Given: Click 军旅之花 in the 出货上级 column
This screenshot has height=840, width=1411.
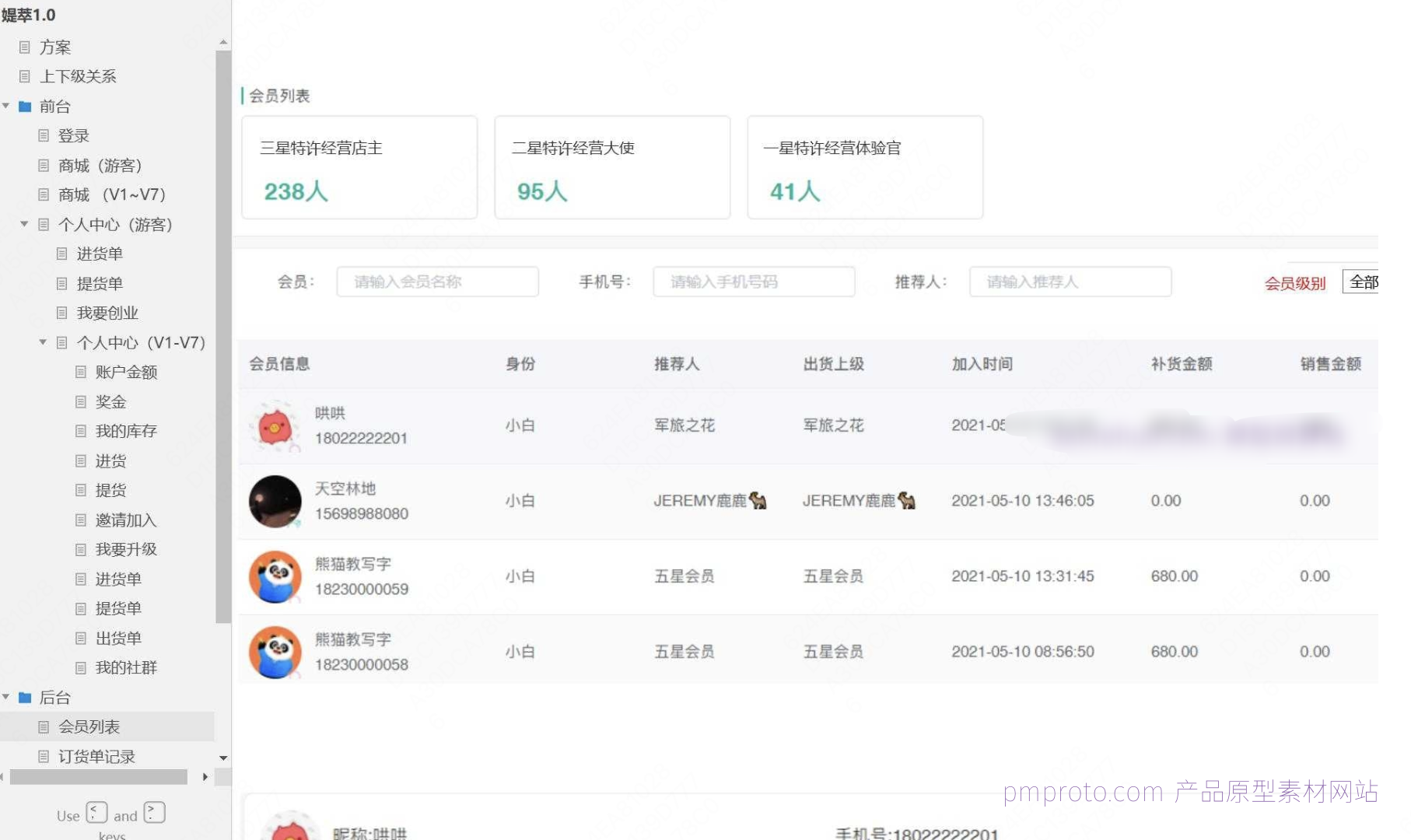Looking at the screenshot, I should pyautogui.click(x=833, y=425).
